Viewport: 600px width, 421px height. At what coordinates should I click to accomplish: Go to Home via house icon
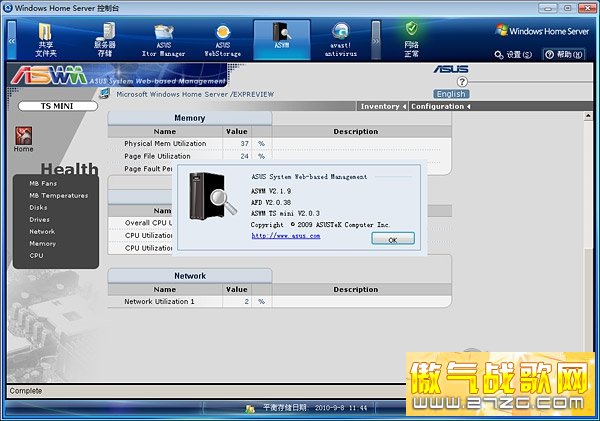[23, 136]
